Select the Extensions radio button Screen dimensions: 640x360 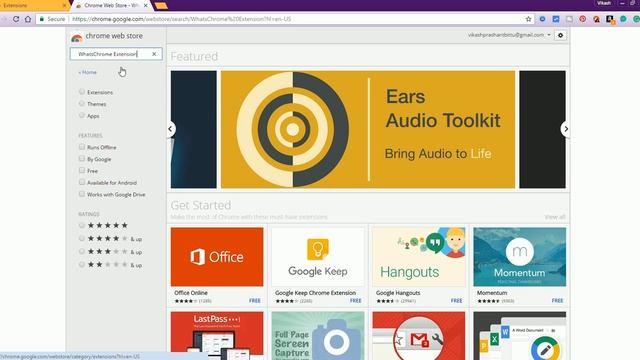coord(82,92)
